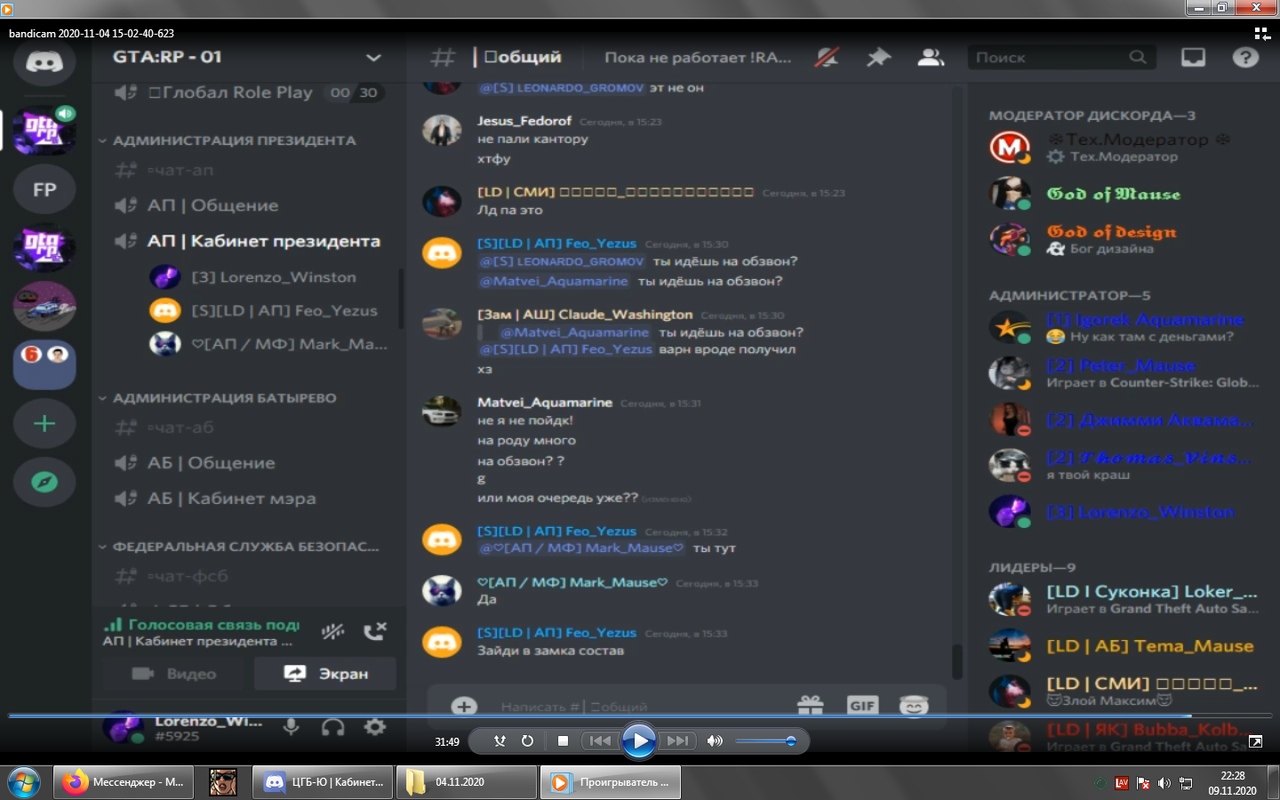Open Discord user settings gear
The image size is (1280, 800).
point(375,727)
